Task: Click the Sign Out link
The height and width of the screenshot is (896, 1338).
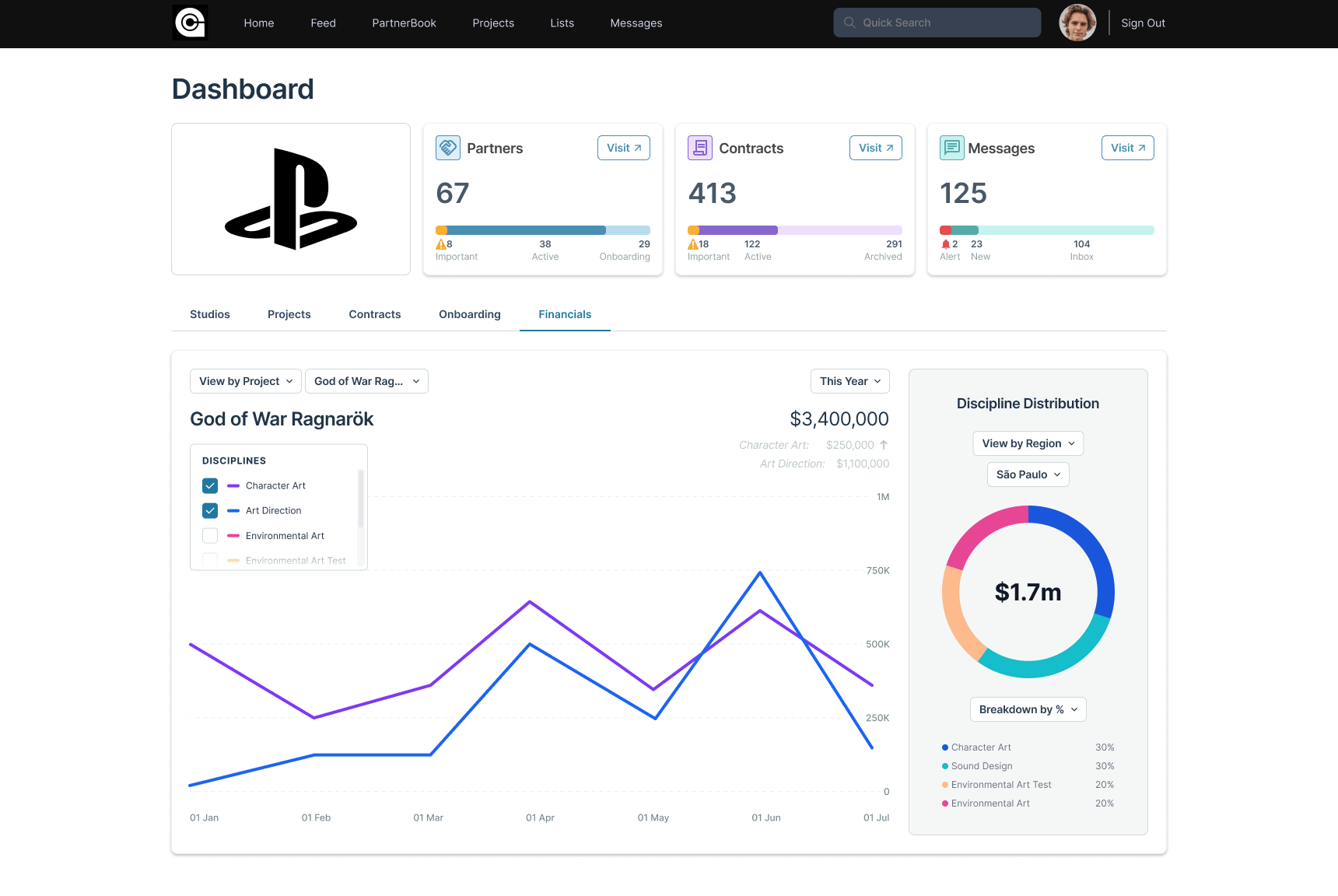Action: coord(1143,23)
